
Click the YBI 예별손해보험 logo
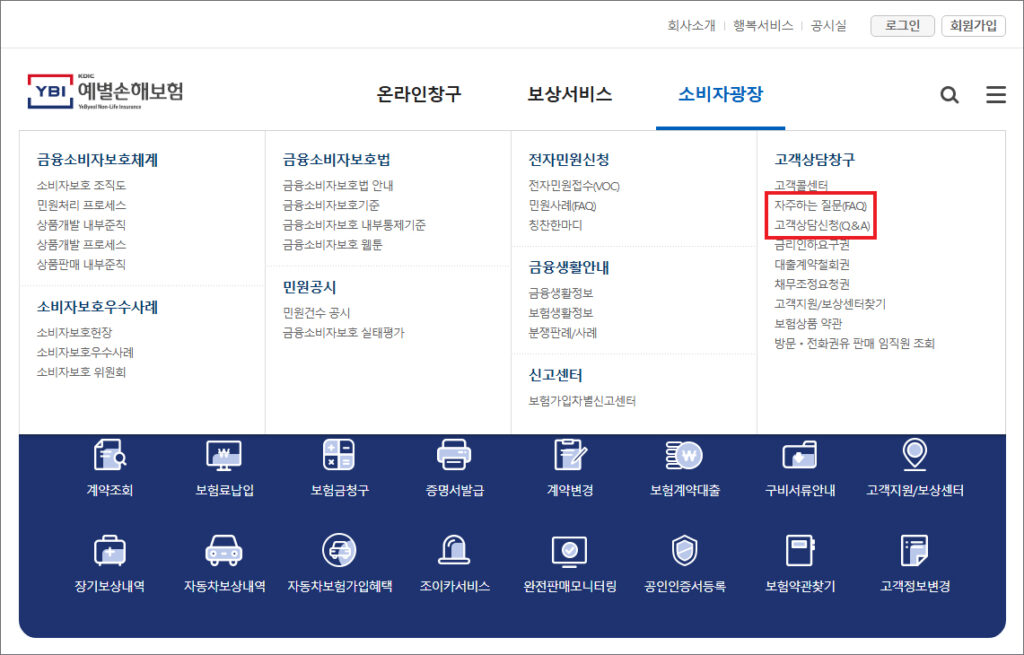106,92
